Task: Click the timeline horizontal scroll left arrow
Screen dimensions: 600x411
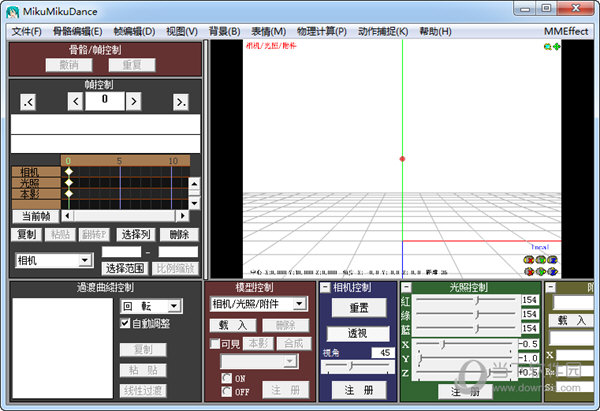Action: point(68,216)
